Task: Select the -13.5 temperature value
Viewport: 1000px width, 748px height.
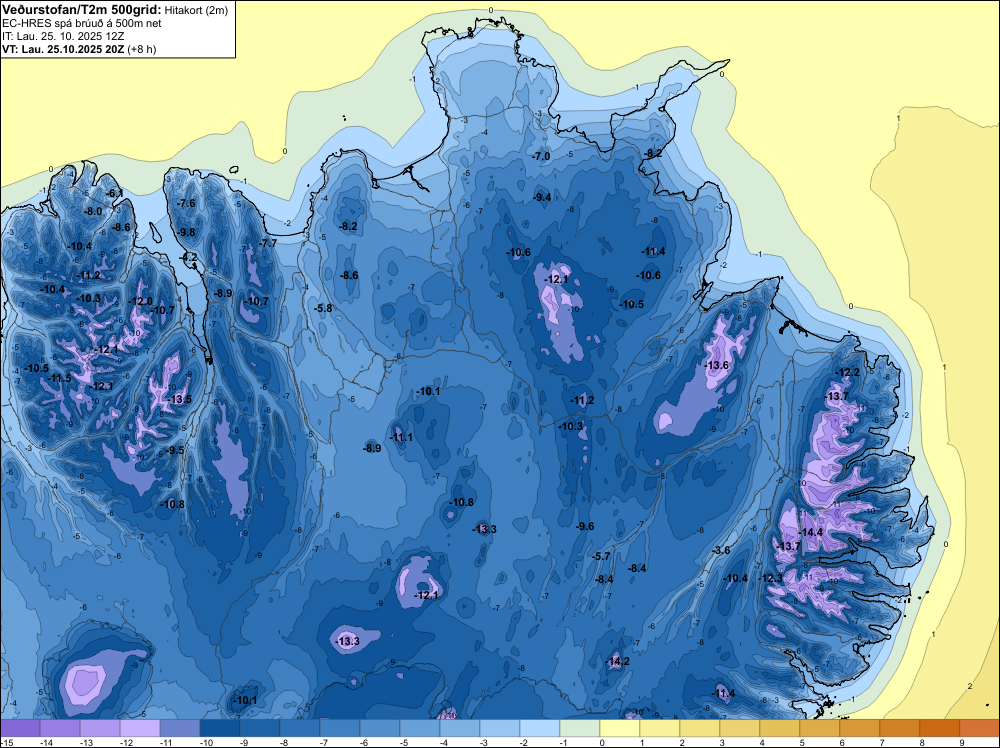Action: tap(180, 399)
